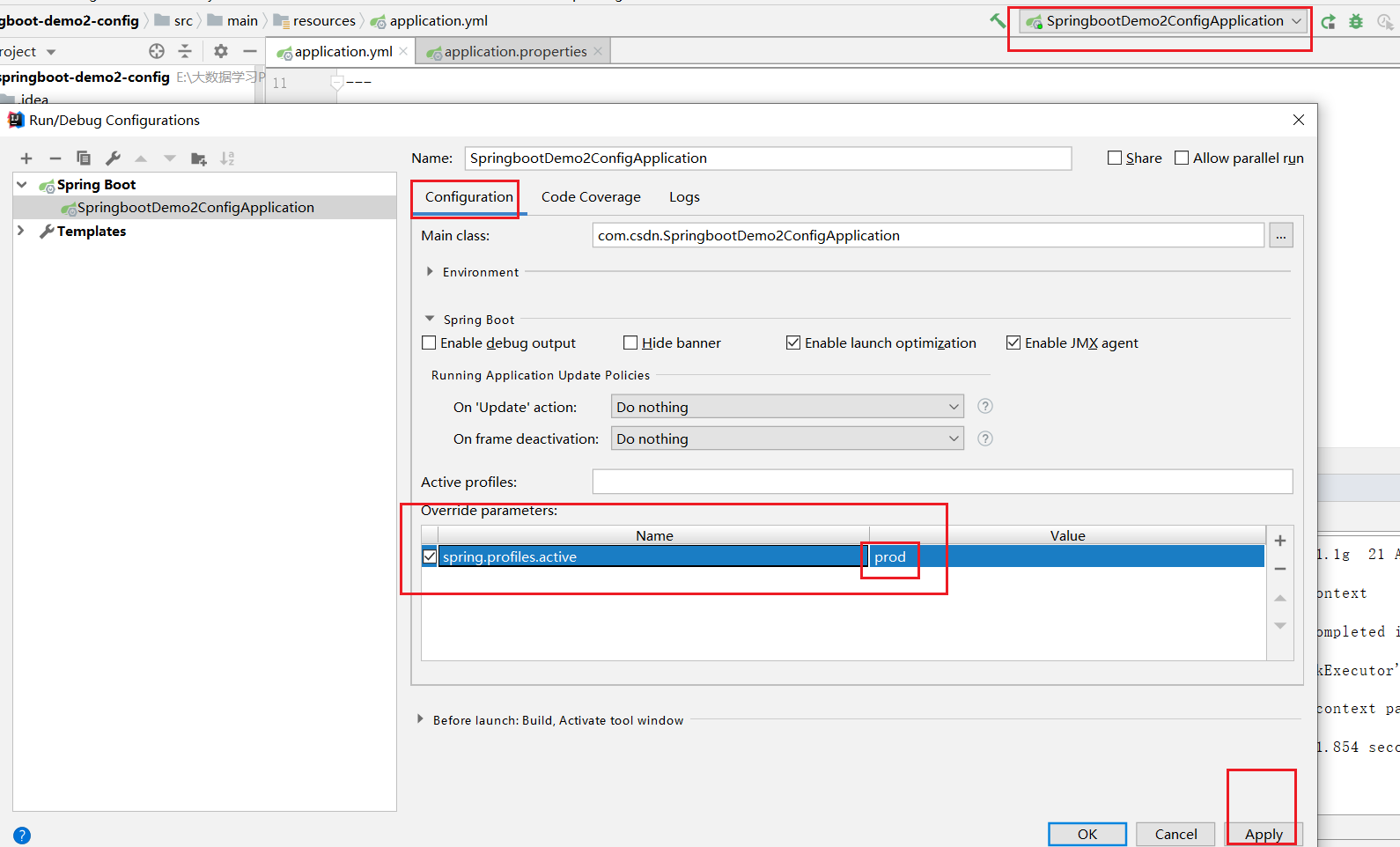1400x847 pixels.
Task: Hide the Project tool window
Action: click(x=250, y=51)
